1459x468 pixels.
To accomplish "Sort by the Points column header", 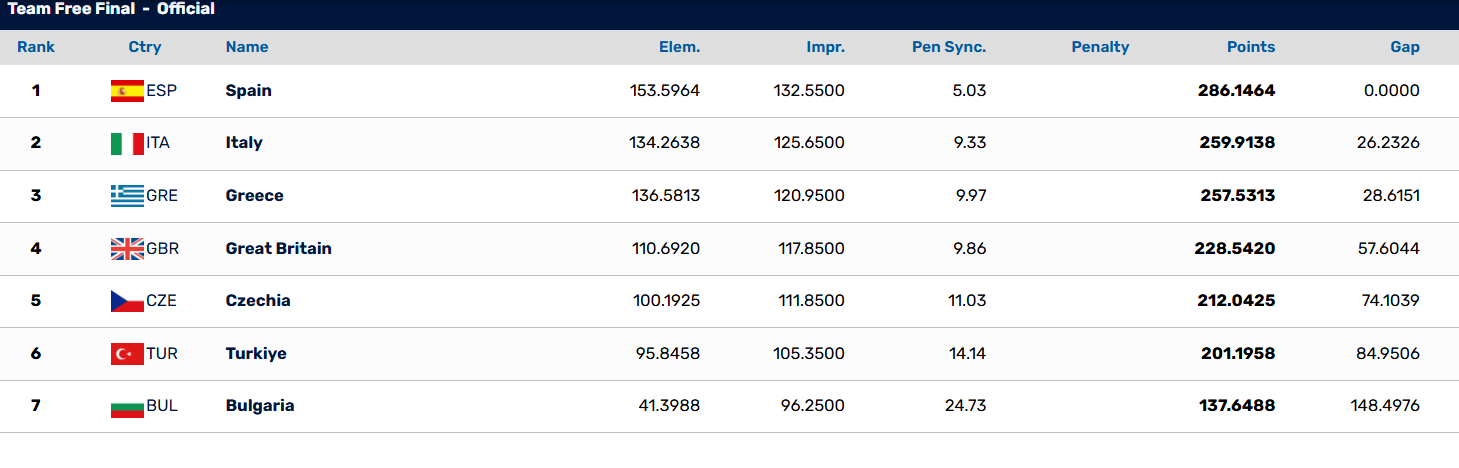I will click(1251, 47).
